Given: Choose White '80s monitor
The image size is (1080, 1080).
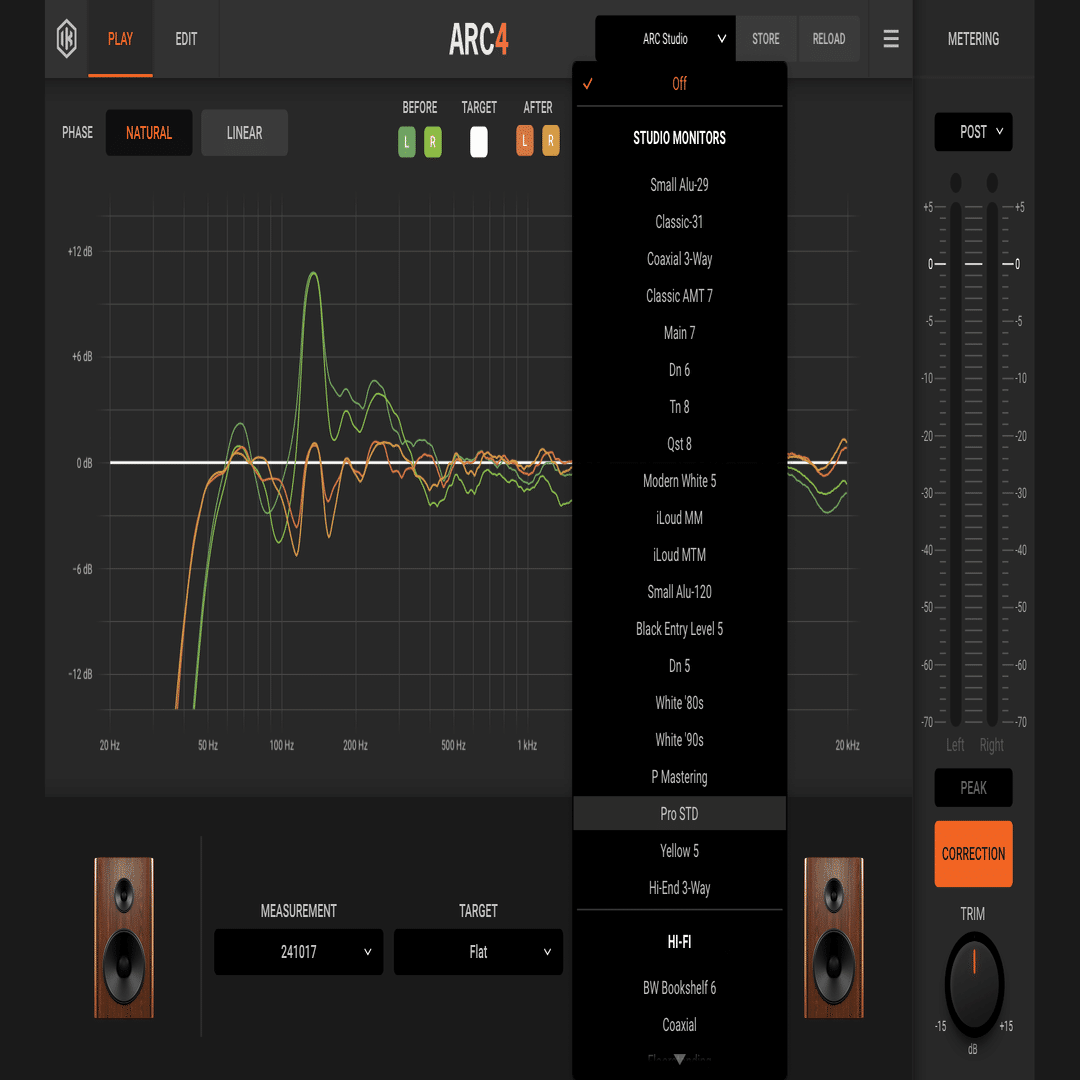Looking at the screenshot, I should tap(679, 703).
